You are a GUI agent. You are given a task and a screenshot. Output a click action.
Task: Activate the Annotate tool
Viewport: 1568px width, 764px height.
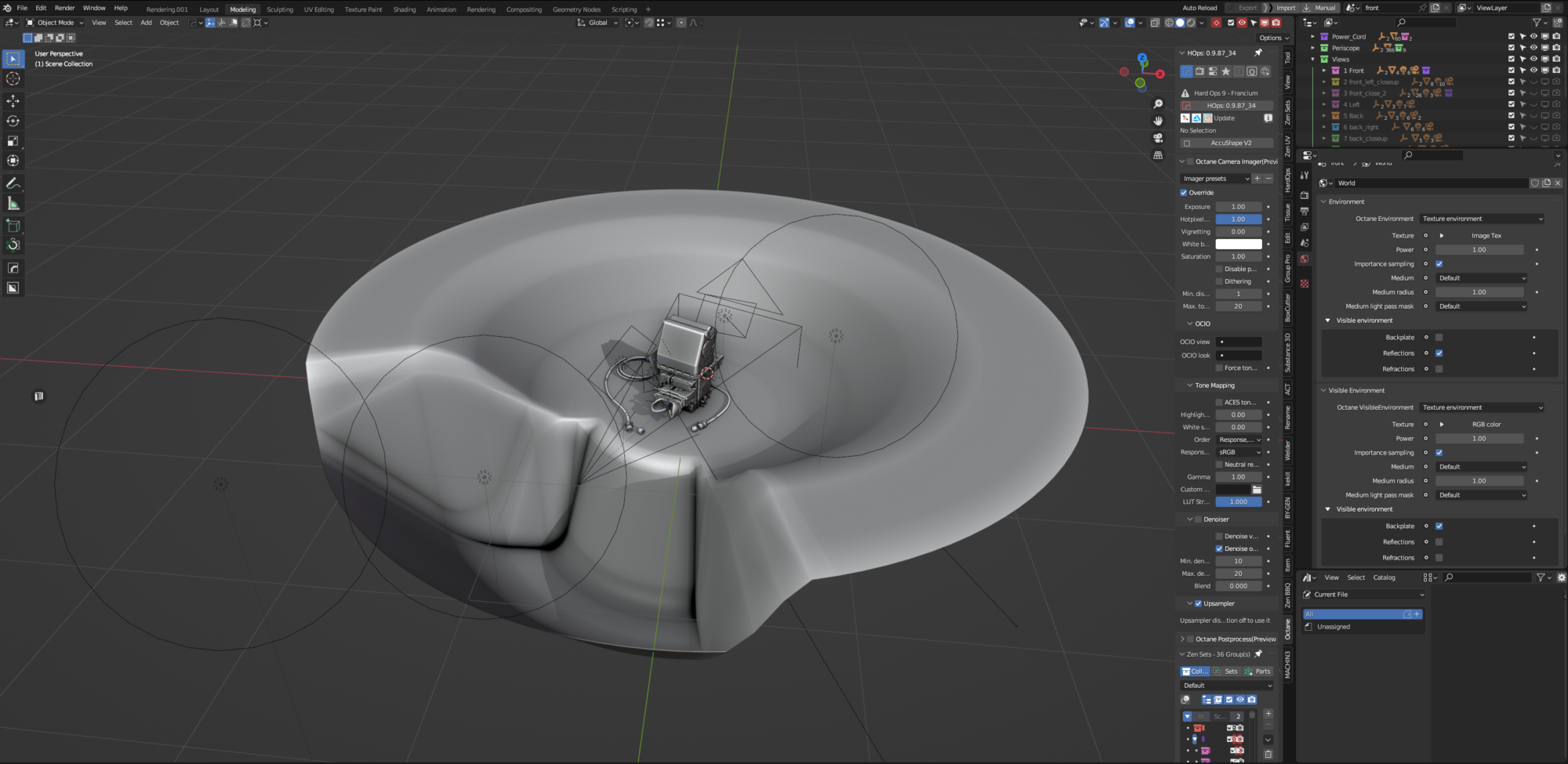pos(13,183)
